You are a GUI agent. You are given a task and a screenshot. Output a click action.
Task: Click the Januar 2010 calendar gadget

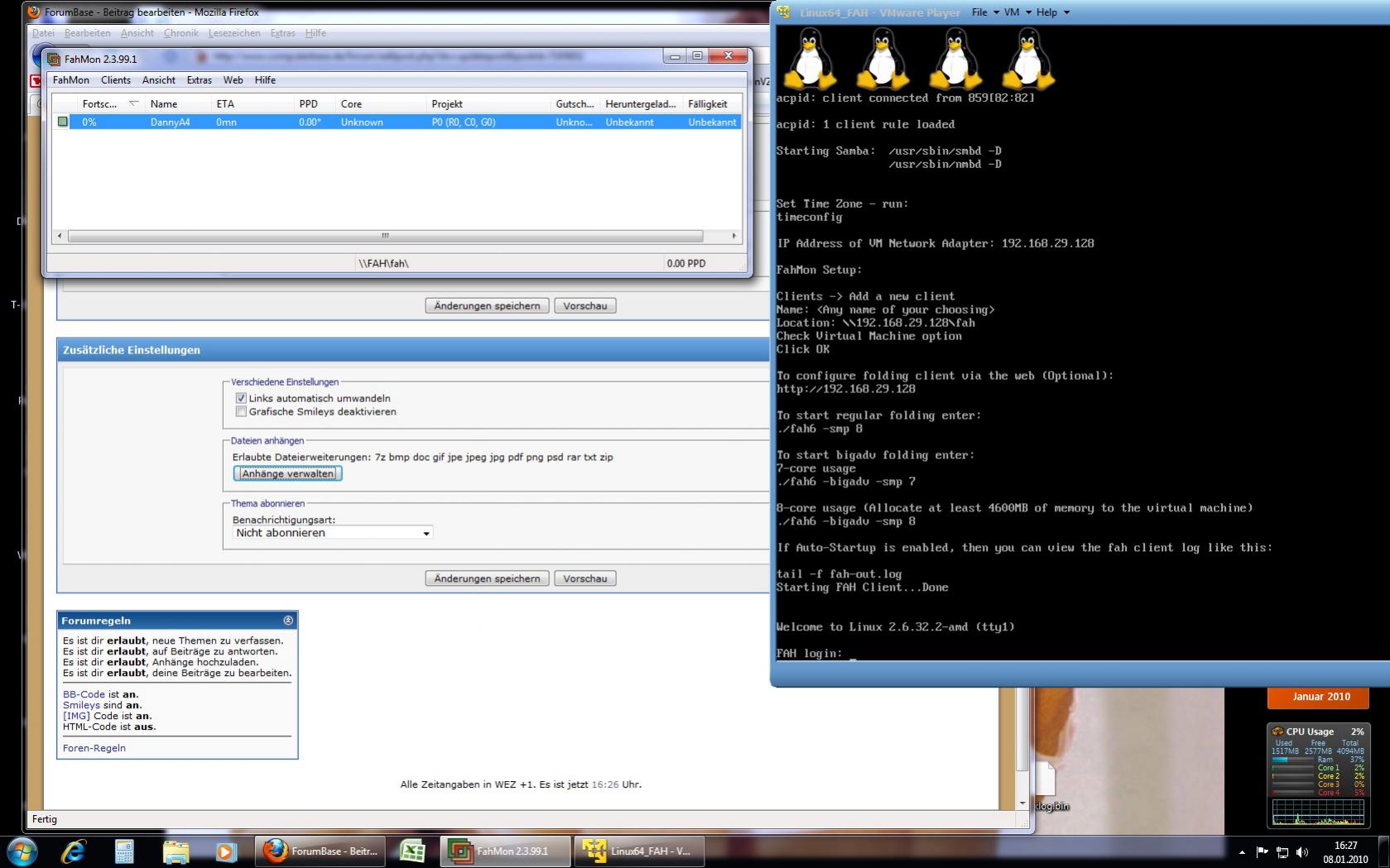click(1317, 698)
